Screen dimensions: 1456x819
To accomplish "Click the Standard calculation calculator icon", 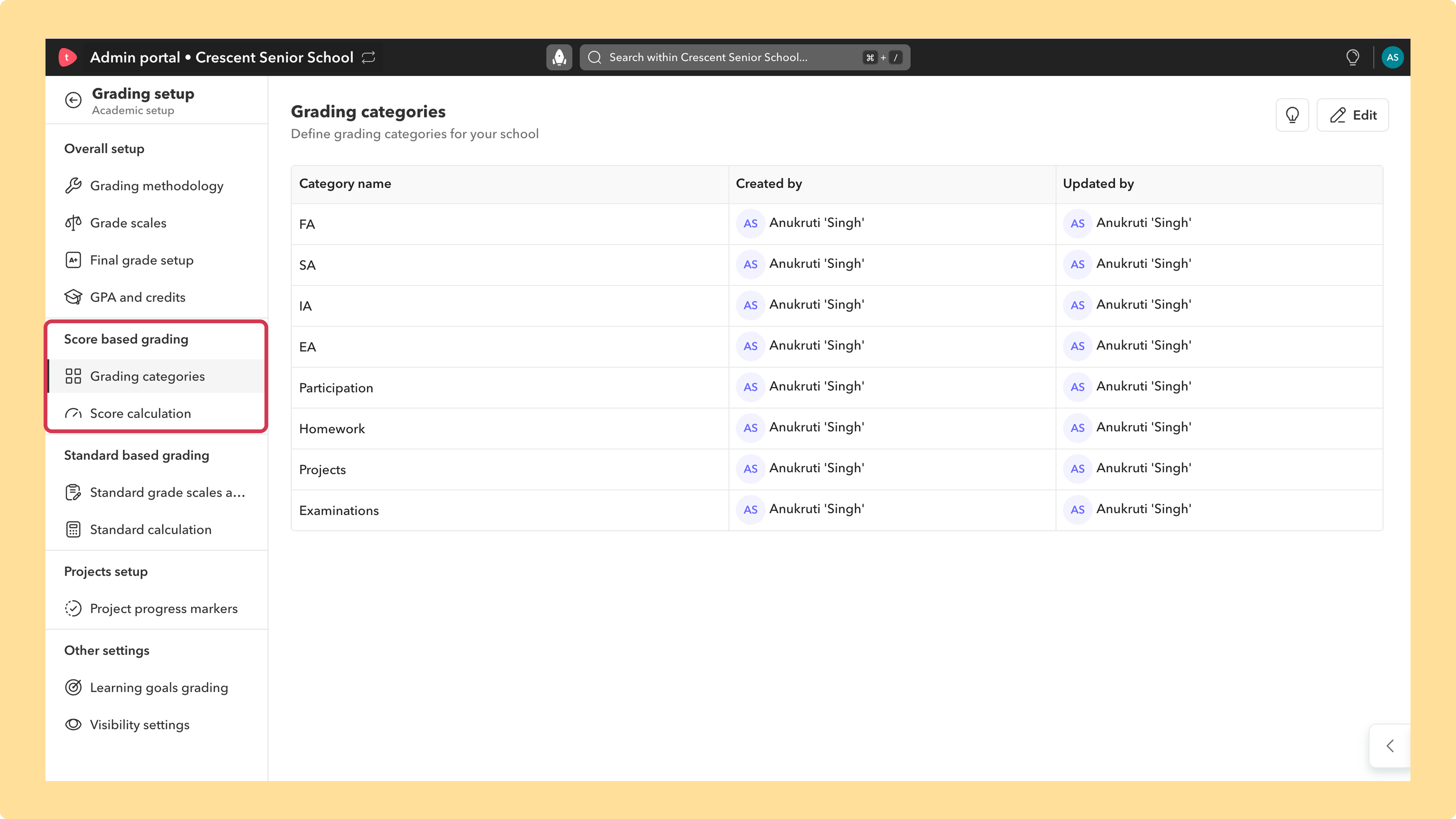I will (x=73, y=530).
